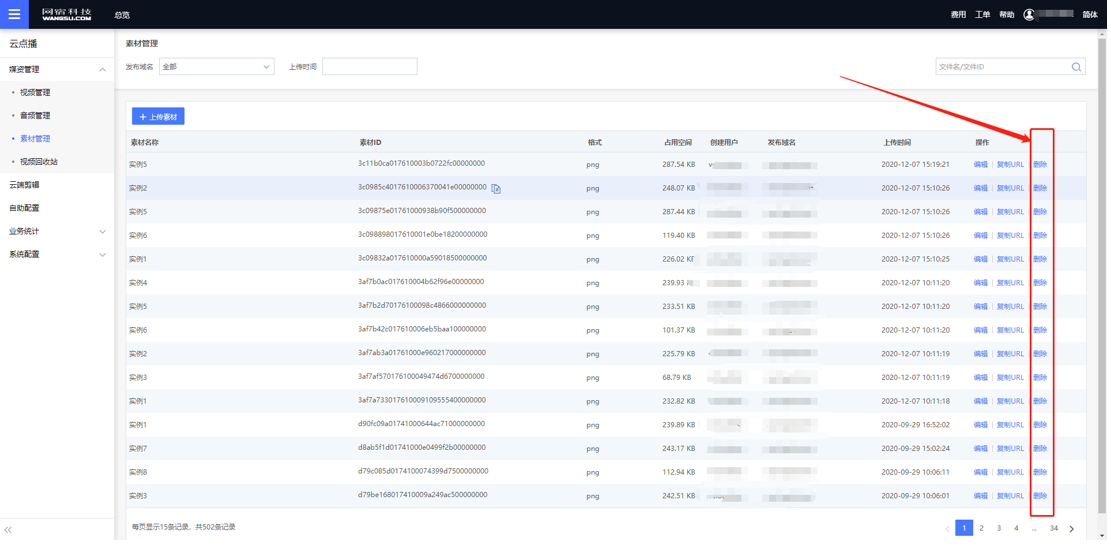Click the 上传素材 button
Image resolution: width=1111 pixels, height=554 pixels.
click(158, 116)
